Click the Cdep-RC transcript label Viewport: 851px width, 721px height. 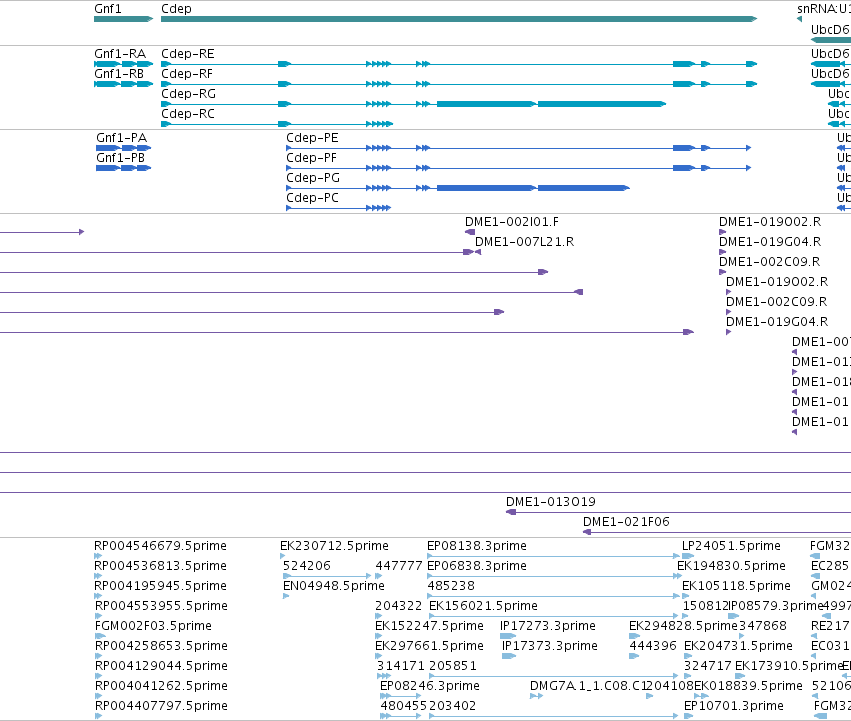pyautogui.click(x=188, y=114)
